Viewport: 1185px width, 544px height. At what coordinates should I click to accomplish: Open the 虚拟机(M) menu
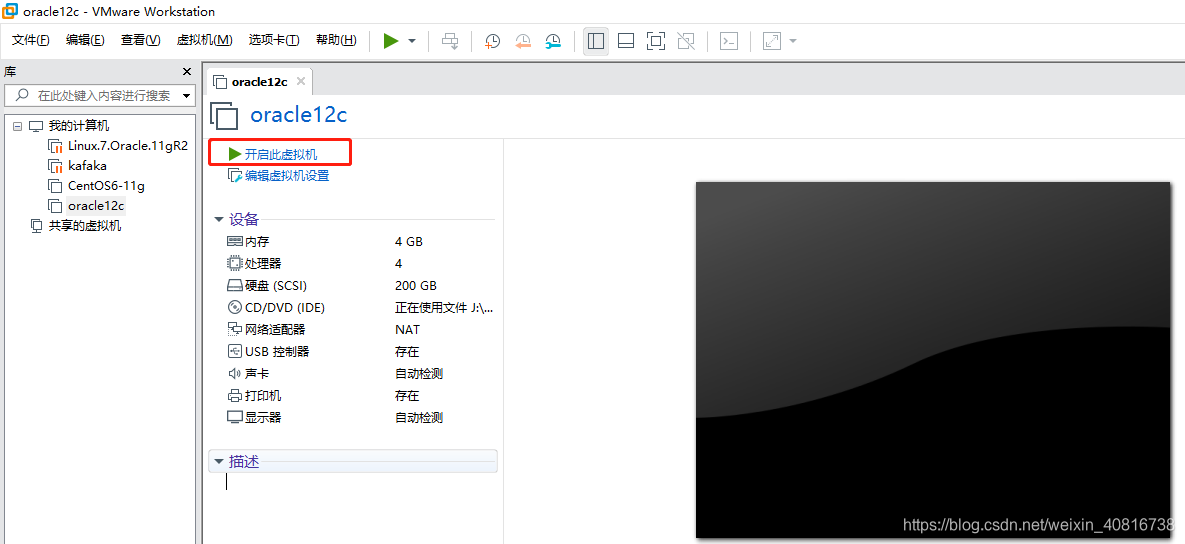pyautogui.click(x=204, y=40)
